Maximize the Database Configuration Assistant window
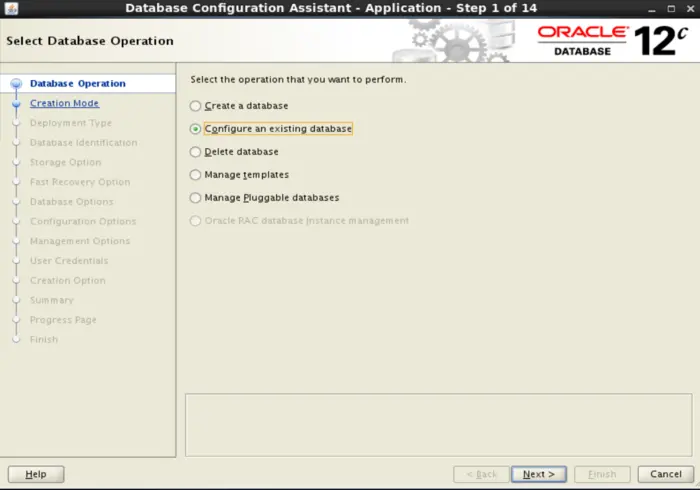 click(x=671, y=8)
